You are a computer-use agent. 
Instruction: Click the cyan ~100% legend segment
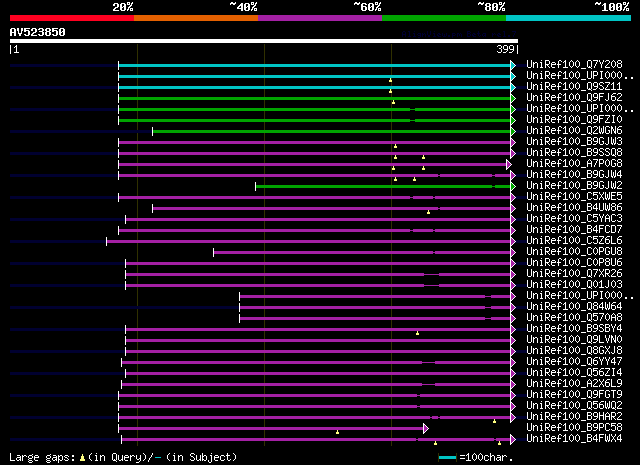(569, 18)
